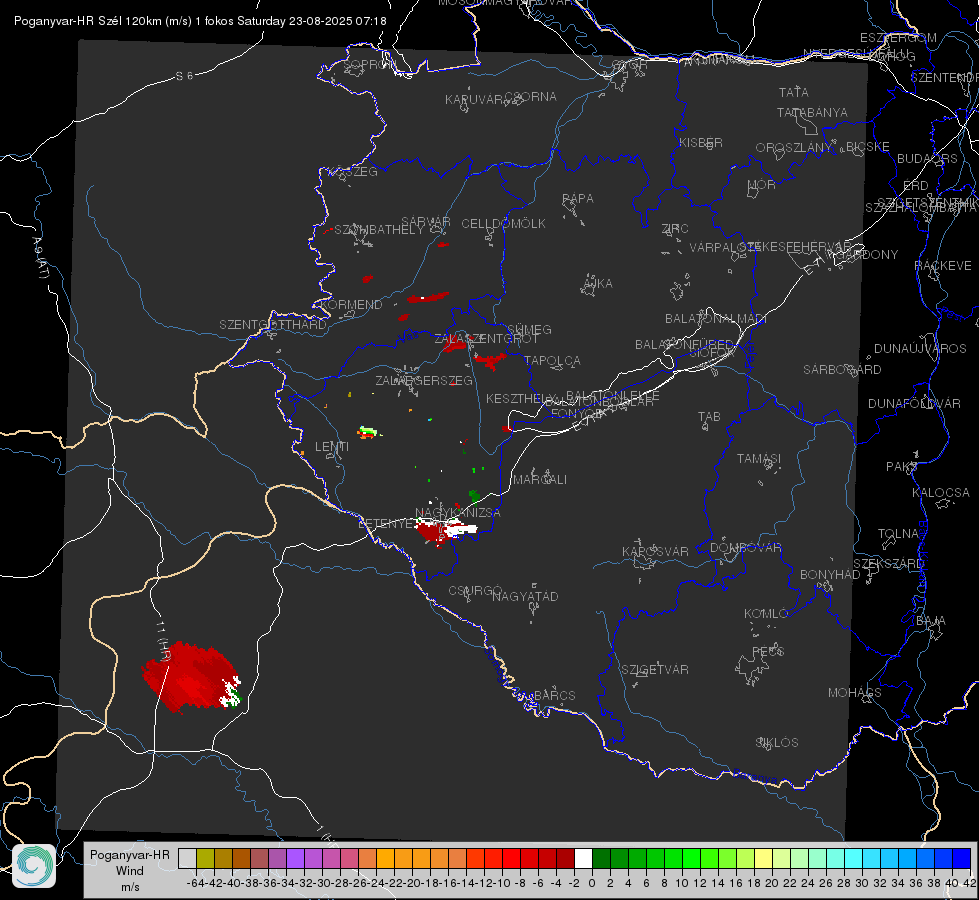Select the RÁCKEVE town label
The width and height of the screenshot is (979, 900).
click(943, 266)
